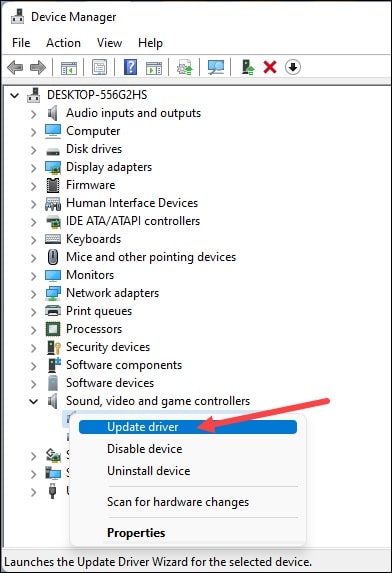Select the Processors tree item

[x=94, y=329]
